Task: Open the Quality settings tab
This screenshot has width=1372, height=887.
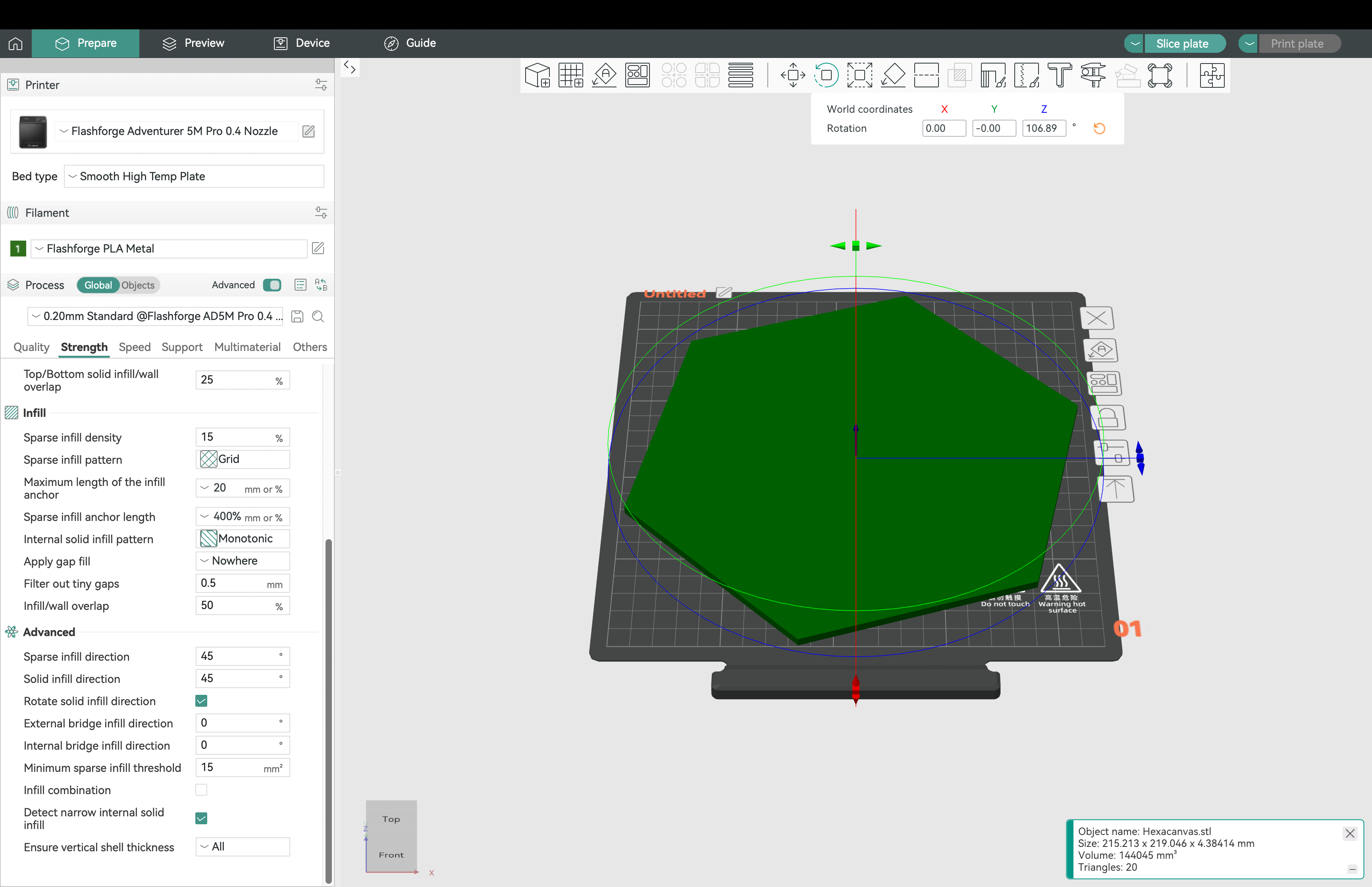Action: [x=31, y=347]
